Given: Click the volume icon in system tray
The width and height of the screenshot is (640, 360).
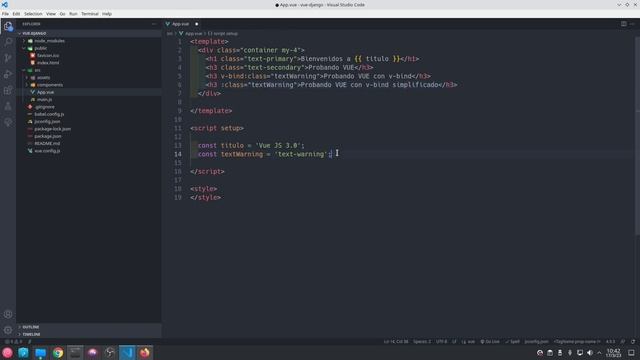Looking at the screenshot, I should pyautogui.click(x=590, y=353).
